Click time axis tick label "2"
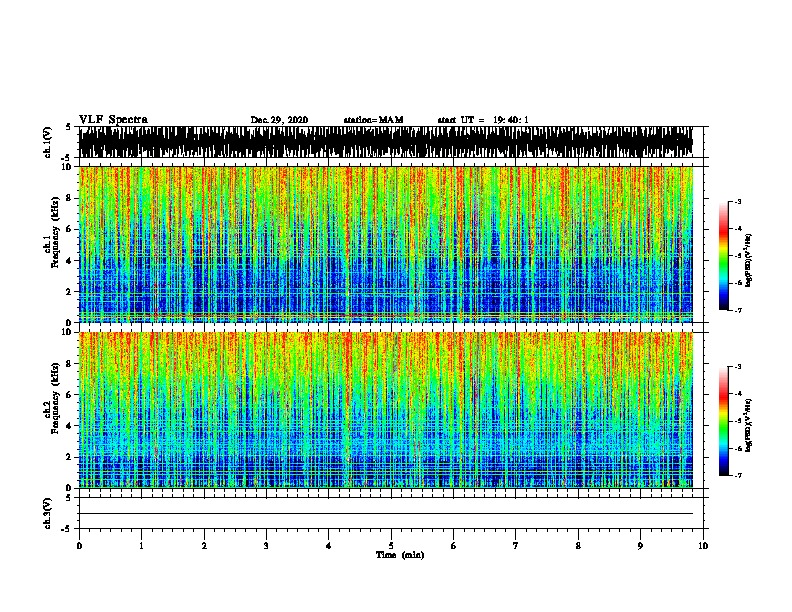792x612 pixels. coord(204,546)
